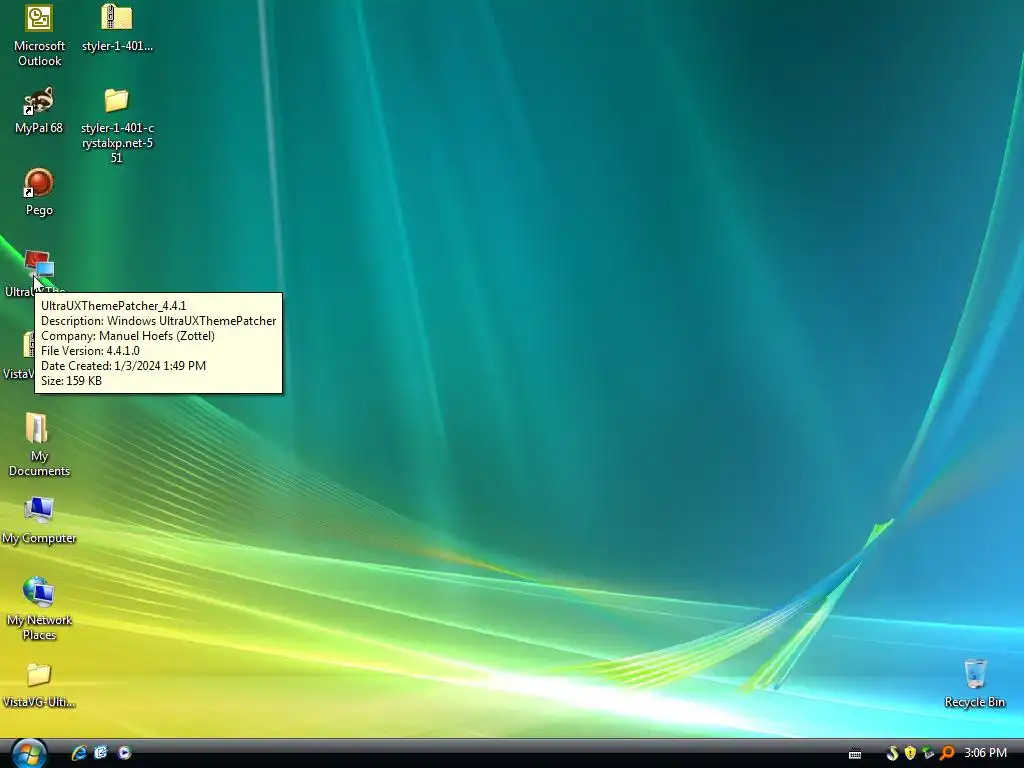Click the Safely Remove Hardware tray icon
The image size is (1024, 768).
pos(928,753)
